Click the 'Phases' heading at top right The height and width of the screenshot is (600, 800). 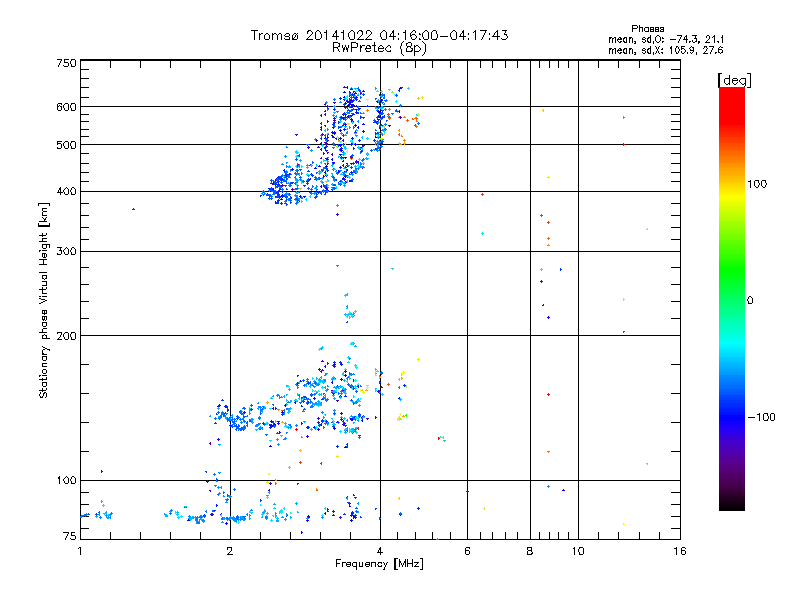coord(647,29)
